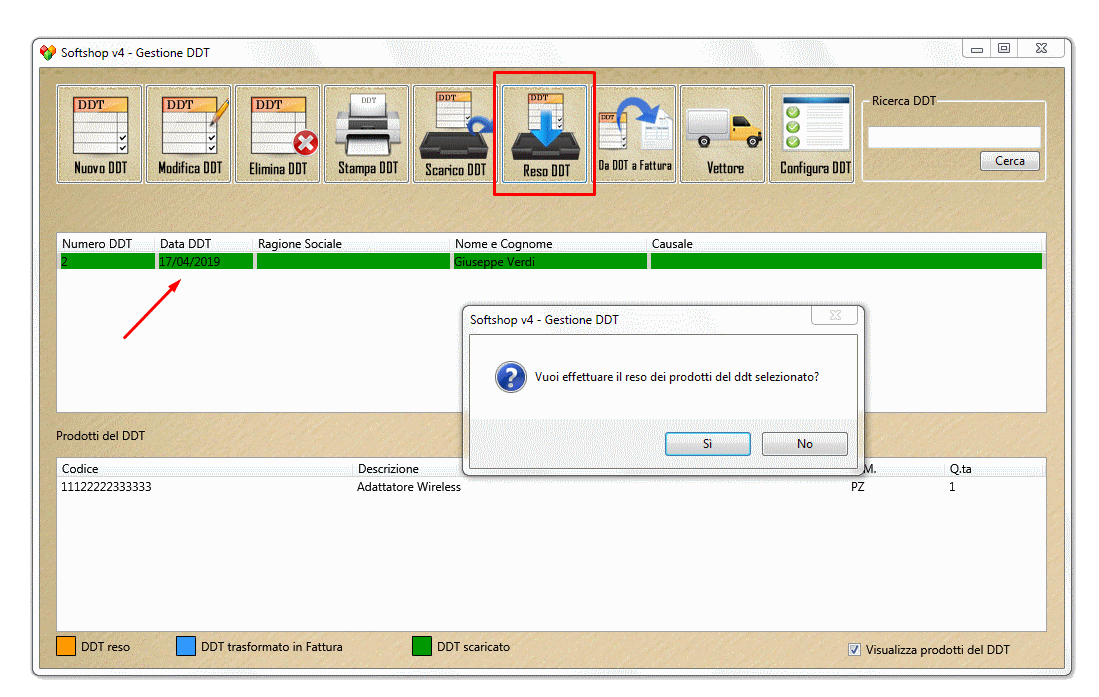Click the Nuovo DDT toolbar icon
The height and width of the screenshot is (697, 1099).
tap(100, 134)
